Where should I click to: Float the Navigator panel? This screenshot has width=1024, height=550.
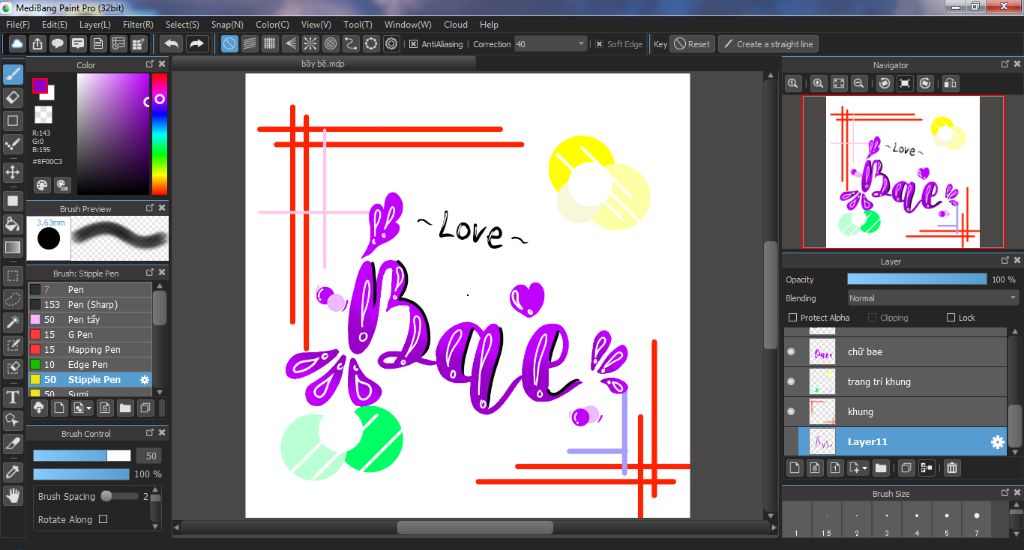(x=1004, y=64)
